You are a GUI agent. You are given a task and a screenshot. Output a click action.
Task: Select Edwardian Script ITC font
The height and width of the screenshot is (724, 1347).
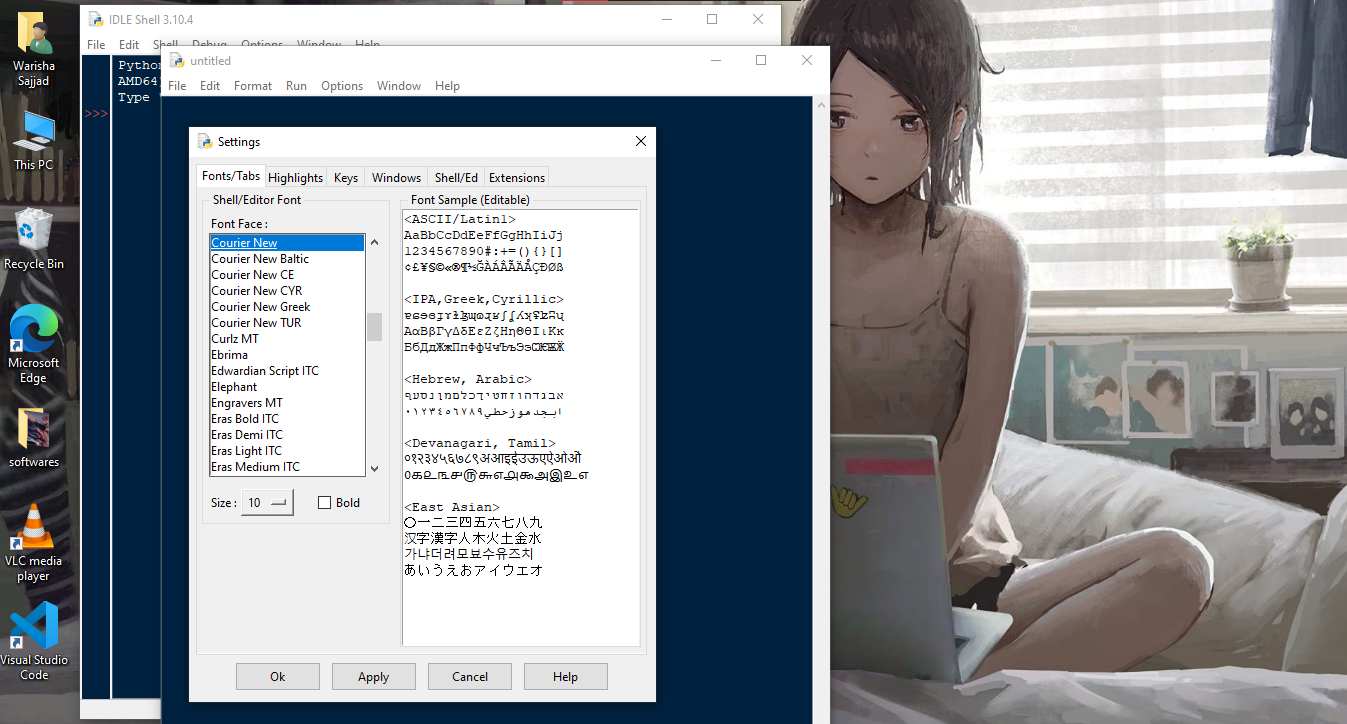point(288,371)
